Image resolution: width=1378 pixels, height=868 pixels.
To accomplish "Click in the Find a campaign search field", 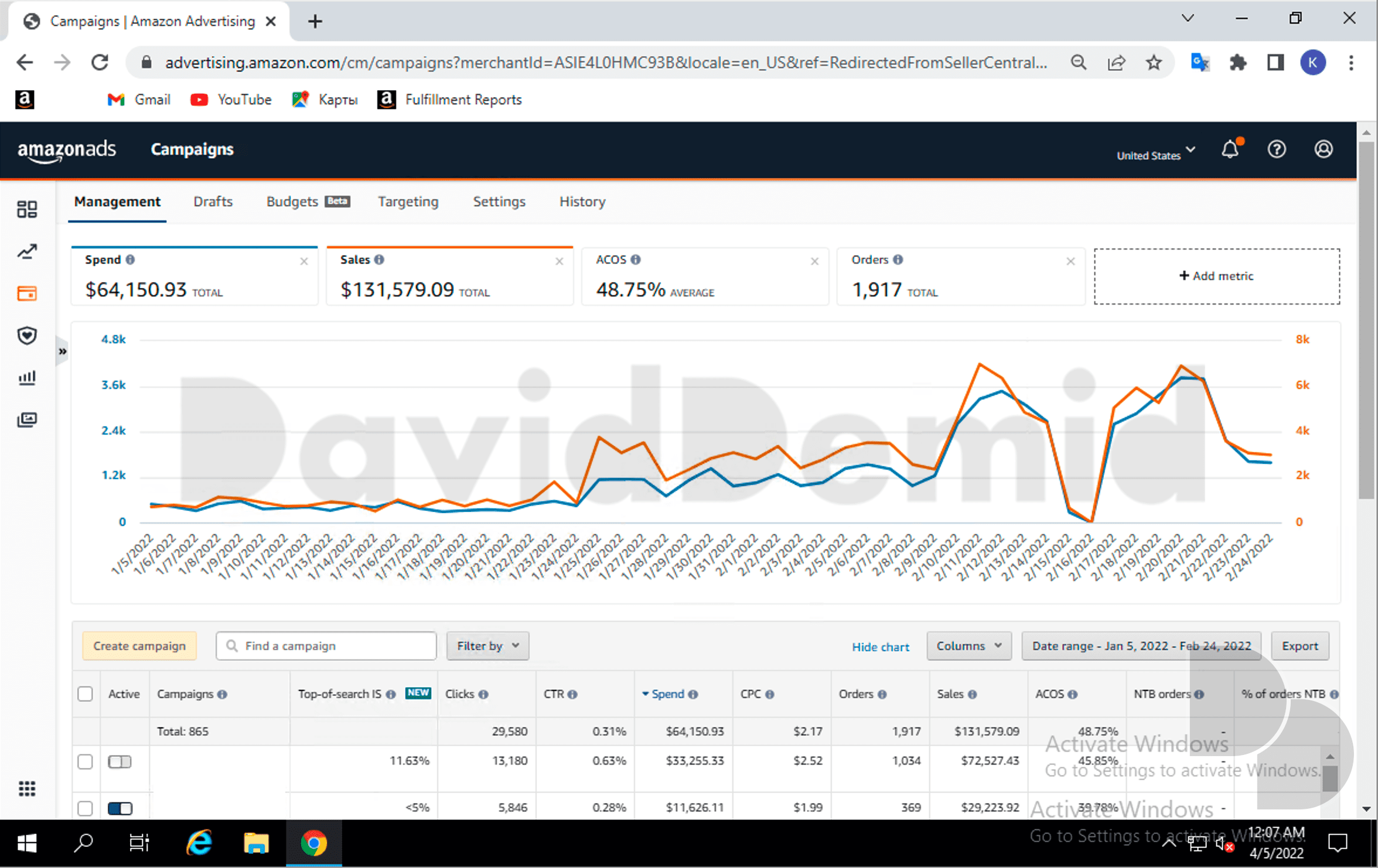I will click(x=326, y=645).
